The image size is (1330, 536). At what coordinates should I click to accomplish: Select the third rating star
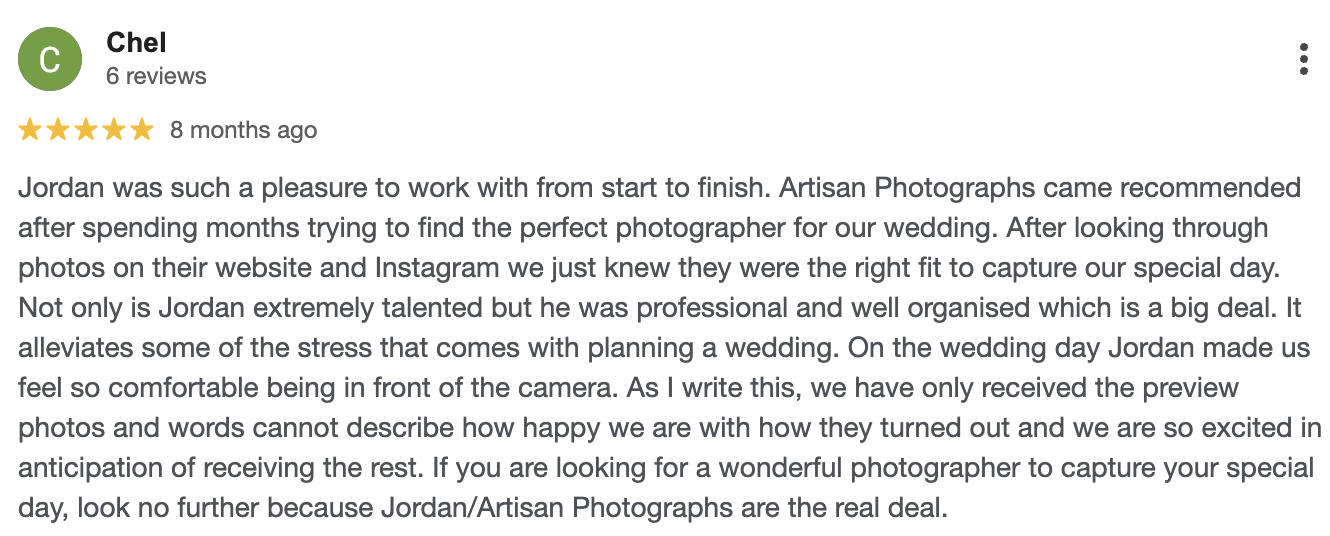(x=86, y=129)
